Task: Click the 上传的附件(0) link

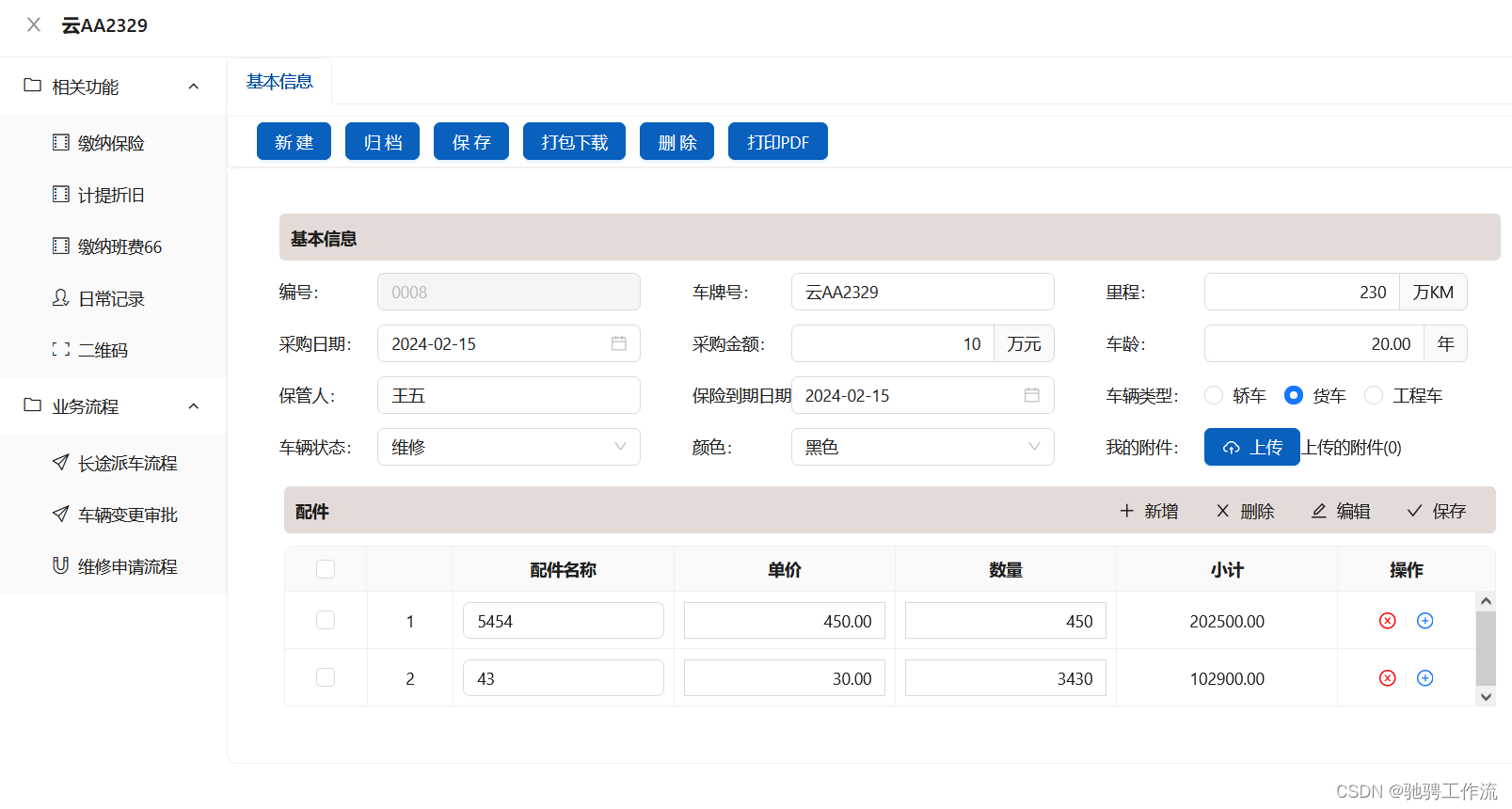Action: tap(1351, 448)
